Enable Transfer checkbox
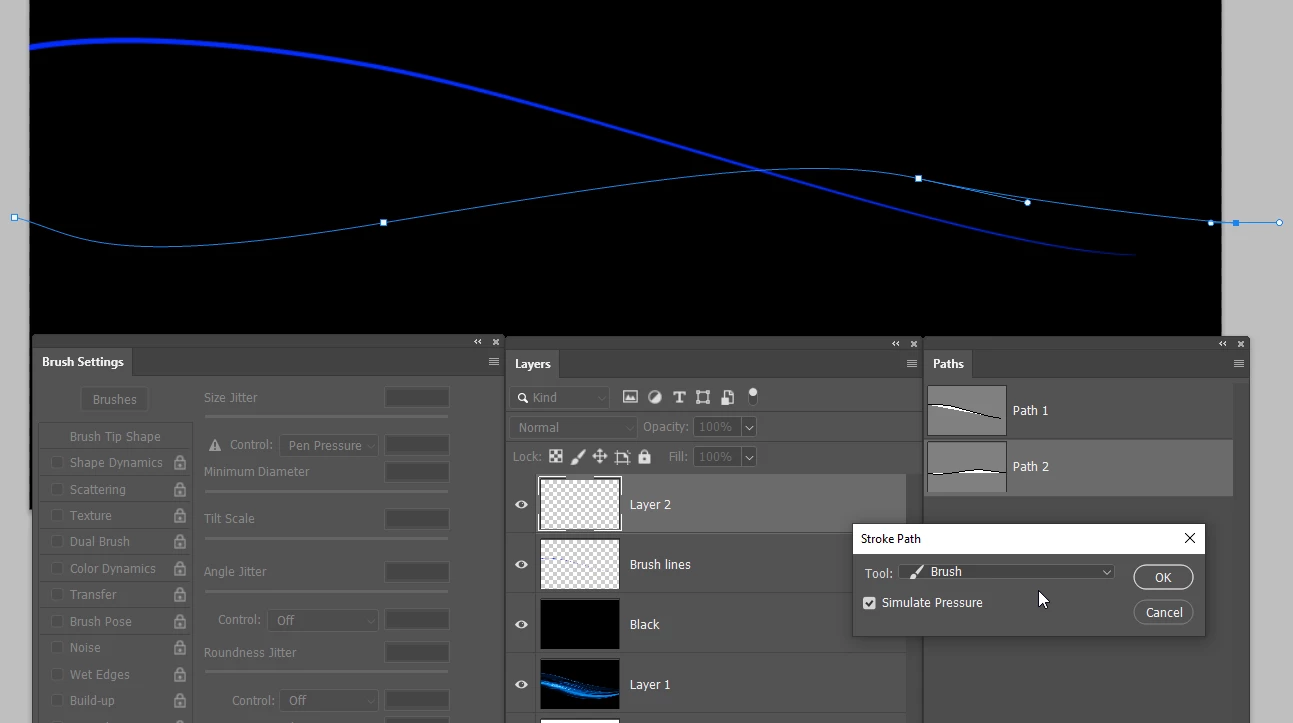1293x723 pixels. [57, 595]
